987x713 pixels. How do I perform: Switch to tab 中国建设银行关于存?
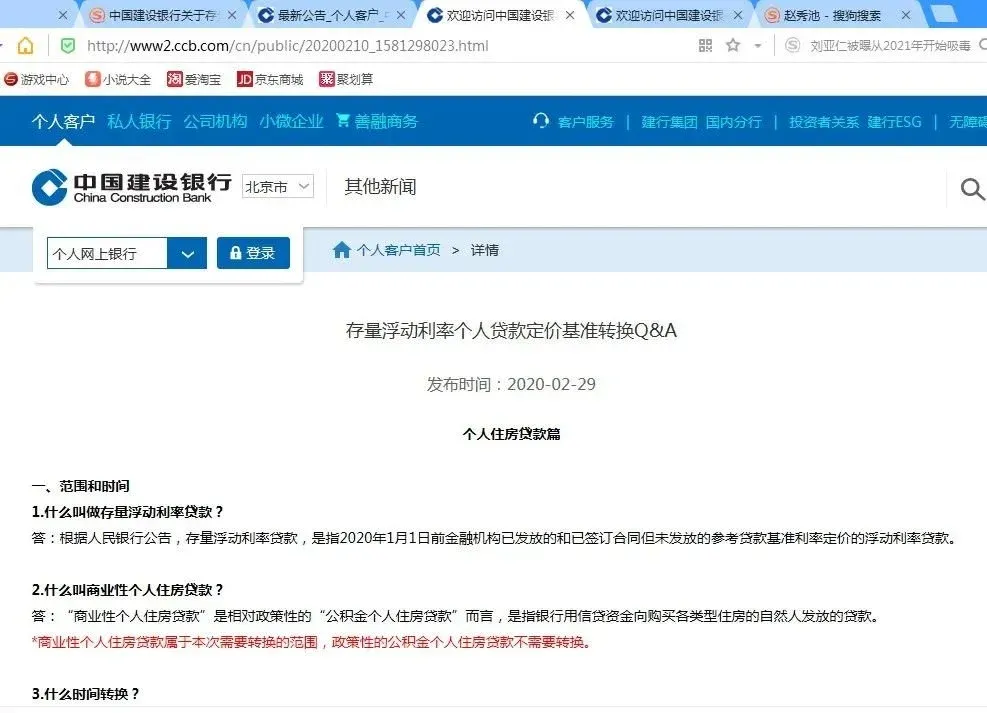click(x=162, y=15)
